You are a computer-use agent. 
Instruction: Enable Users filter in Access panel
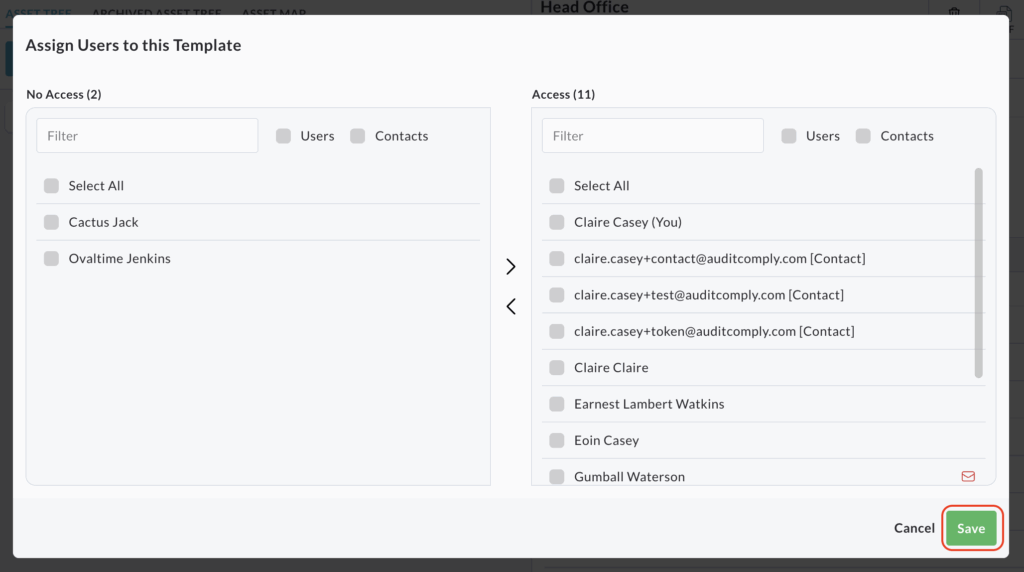(x=789, y=136)
